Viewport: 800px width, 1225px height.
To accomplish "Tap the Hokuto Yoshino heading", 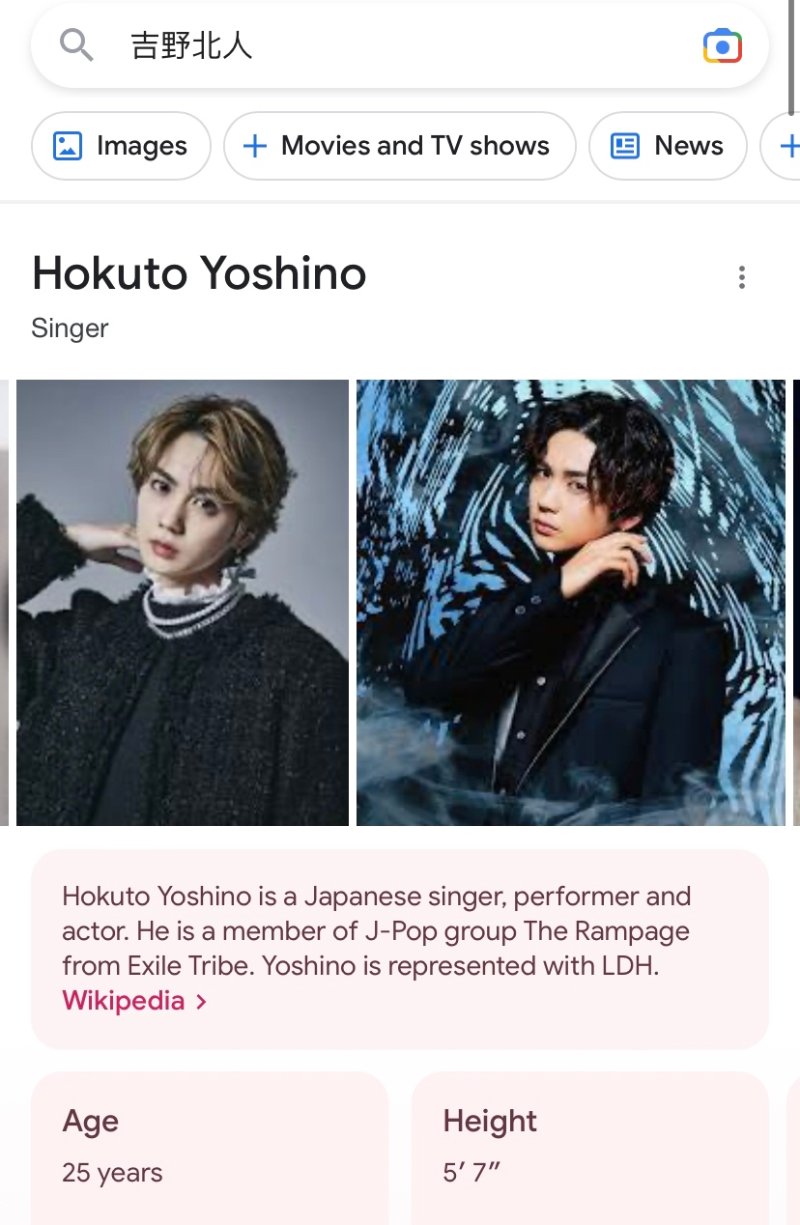I will click(x=199, y=274).
